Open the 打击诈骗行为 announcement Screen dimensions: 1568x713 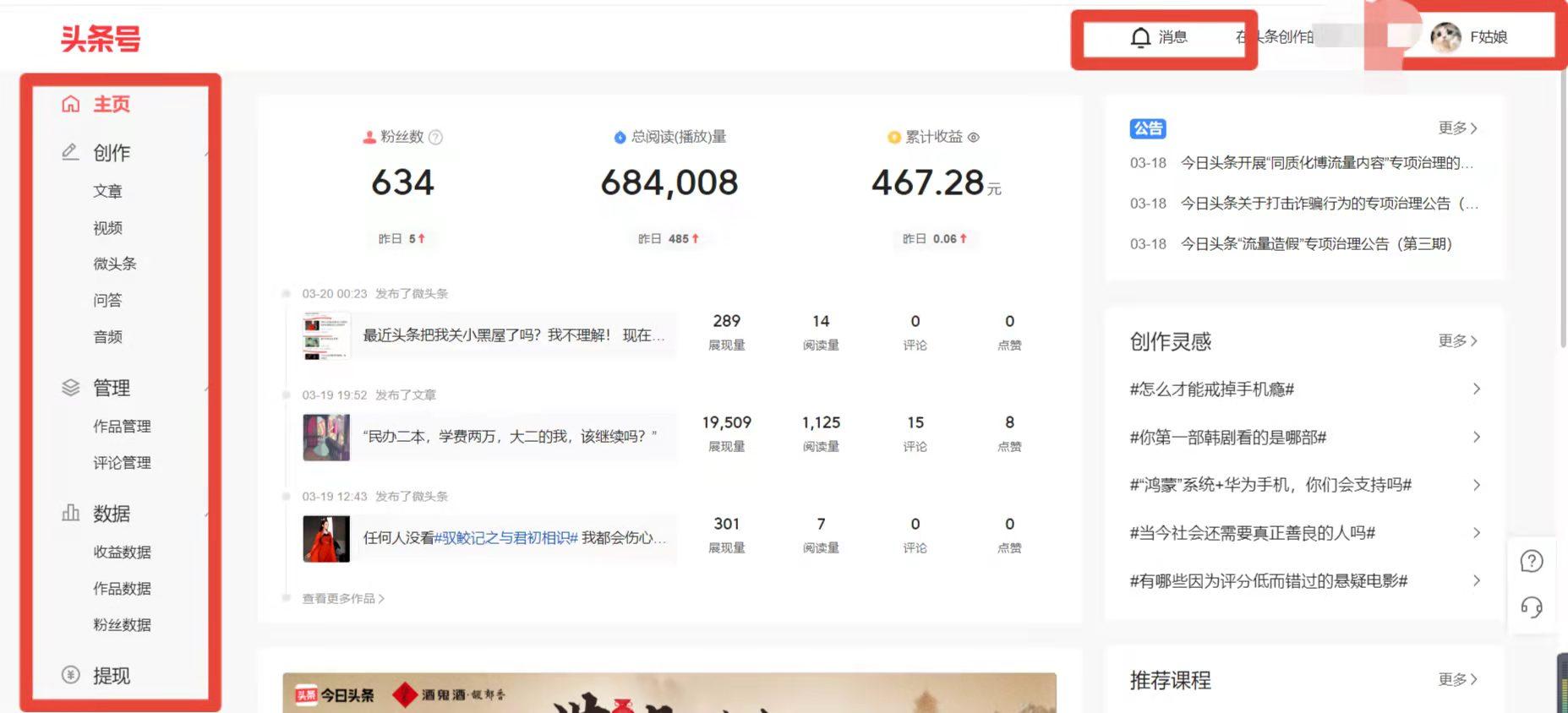(1329, 203)
